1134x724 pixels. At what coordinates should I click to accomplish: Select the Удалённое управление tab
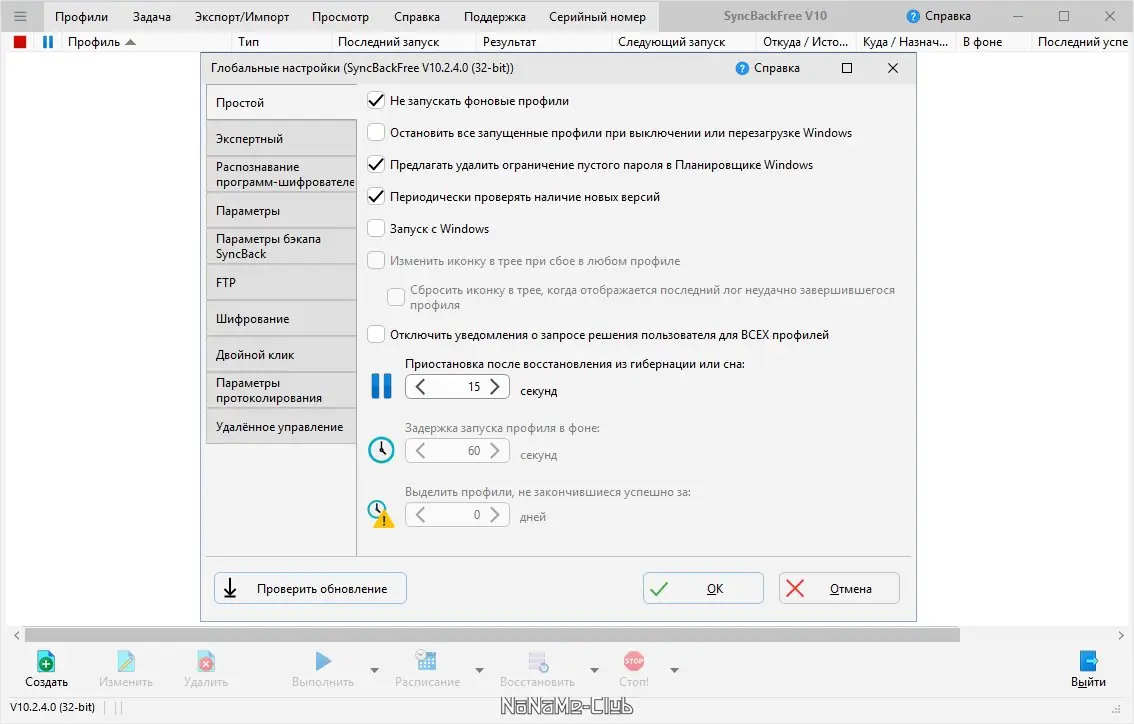point(281,426)
